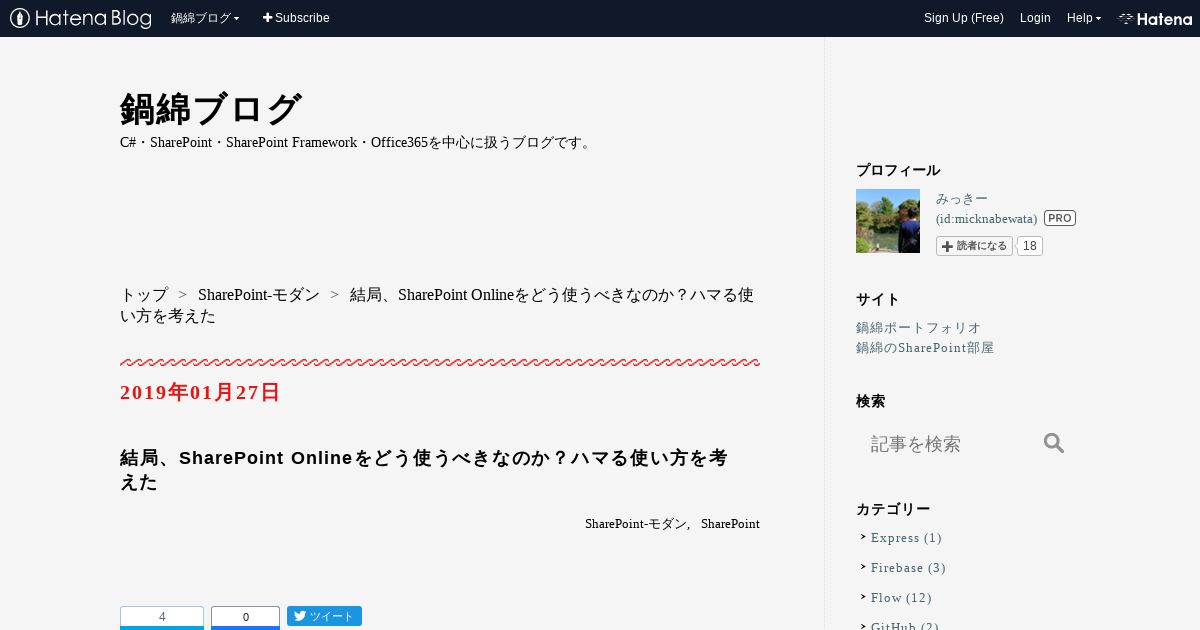1200x630 pixels.
Task: Click the Facebook share count 0 button
Action: (245, 617)
